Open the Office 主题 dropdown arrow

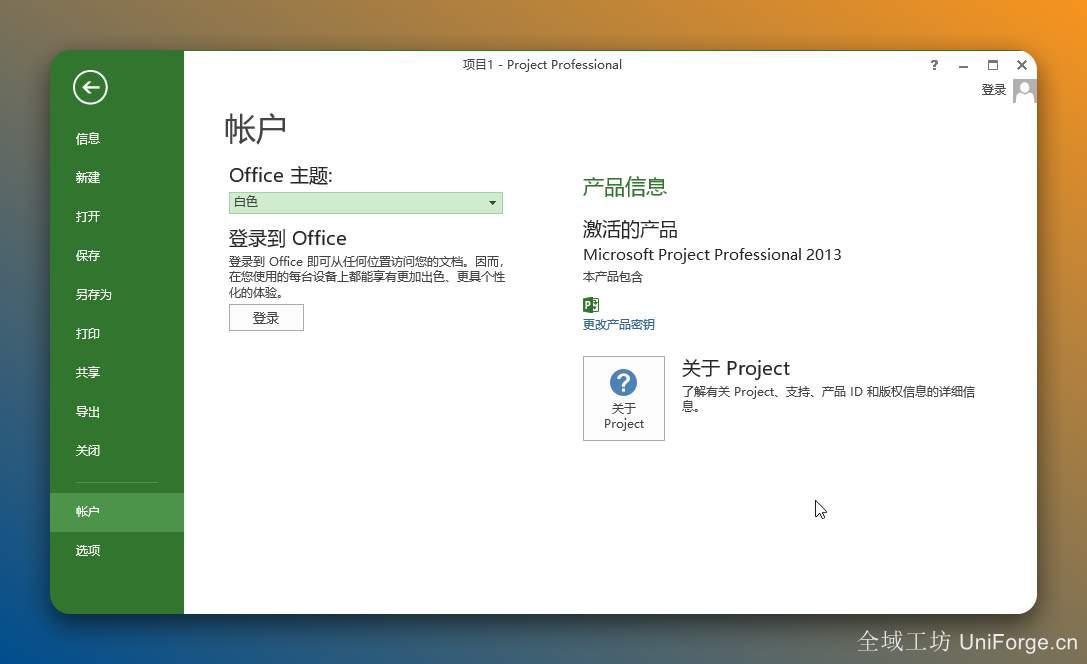point(492,202)
